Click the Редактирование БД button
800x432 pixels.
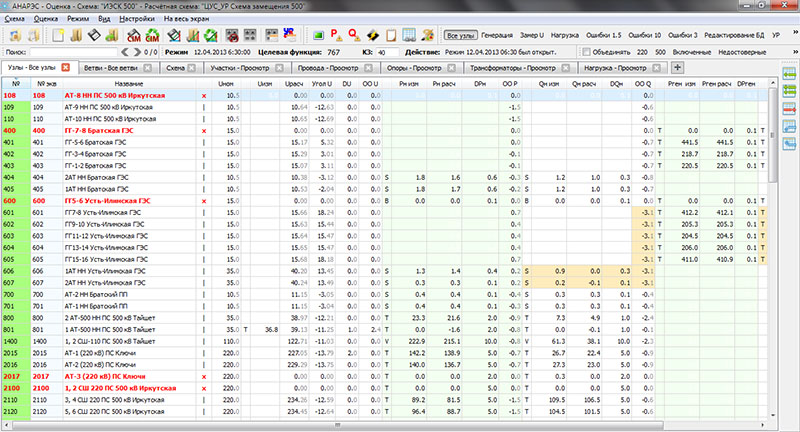pyautogui.click(x=734, y=35)
